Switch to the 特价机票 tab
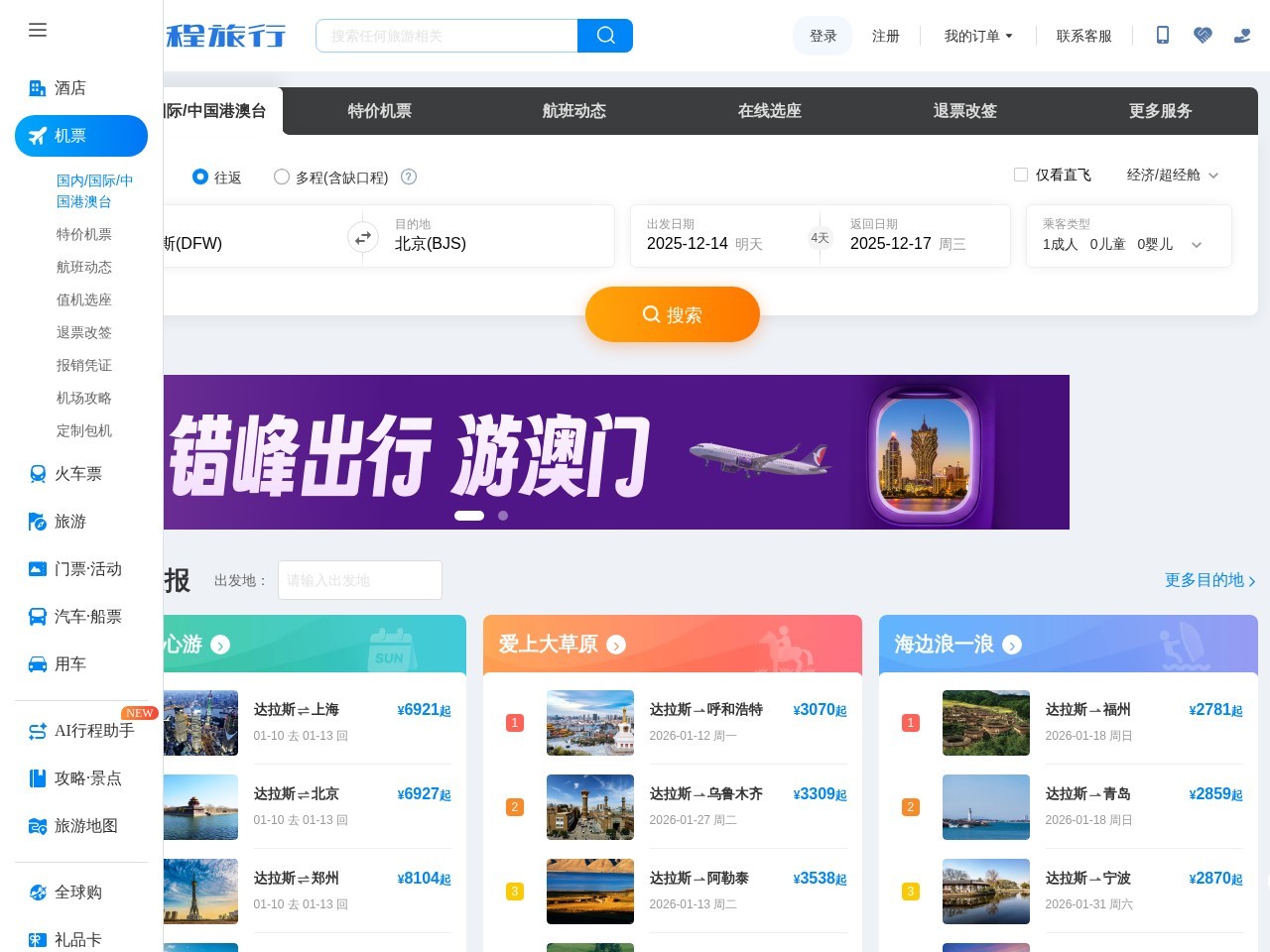This screenshot has height=952, width=1270. 379,111
